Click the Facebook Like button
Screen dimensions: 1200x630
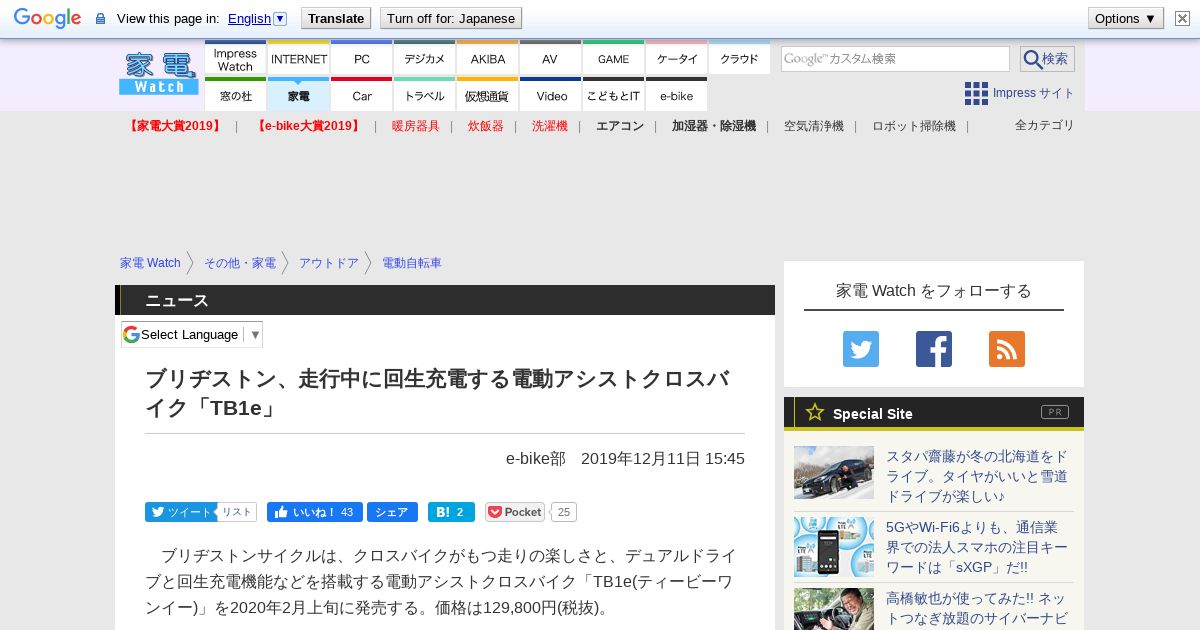[315, 512]
